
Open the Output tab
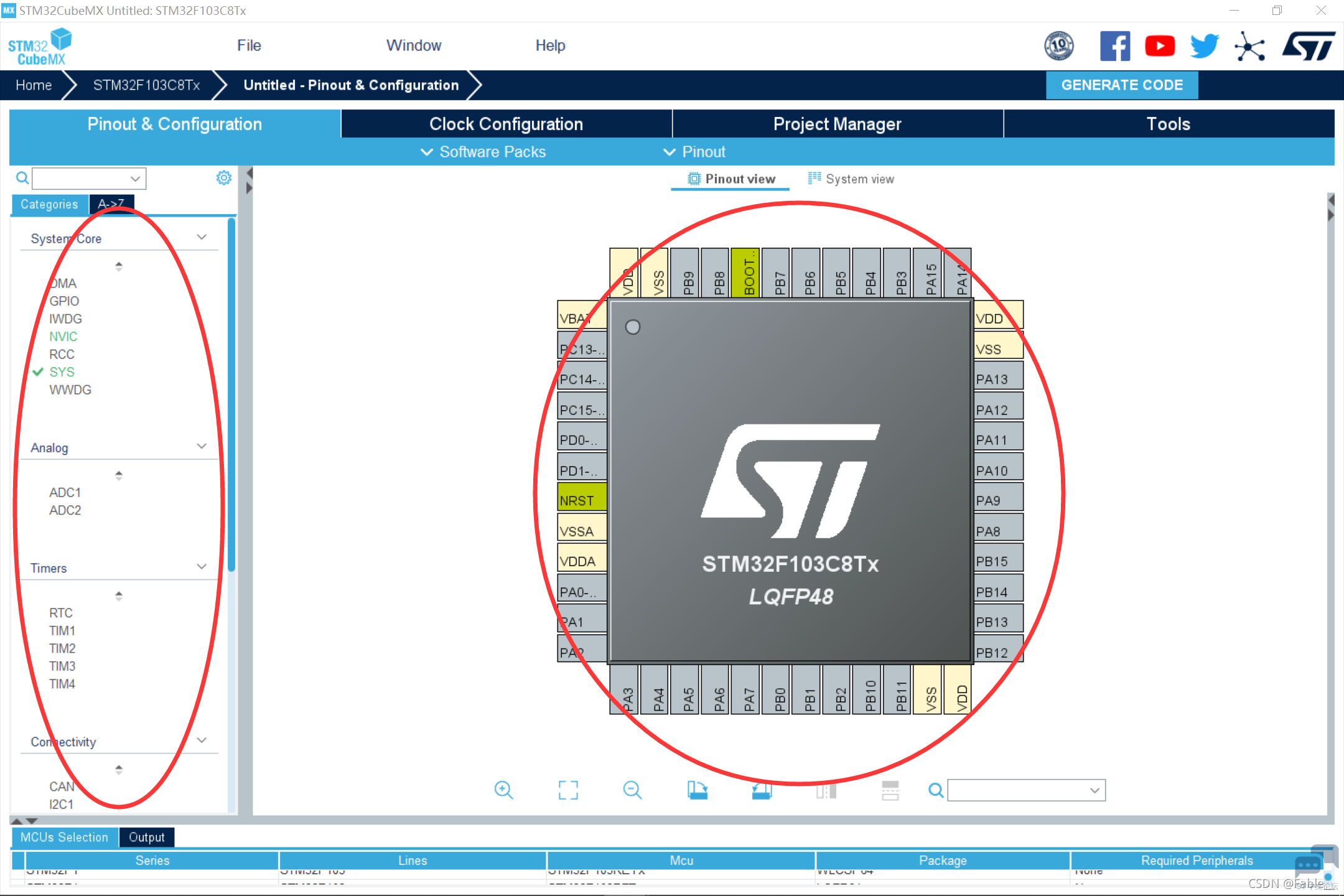(147, 838)
